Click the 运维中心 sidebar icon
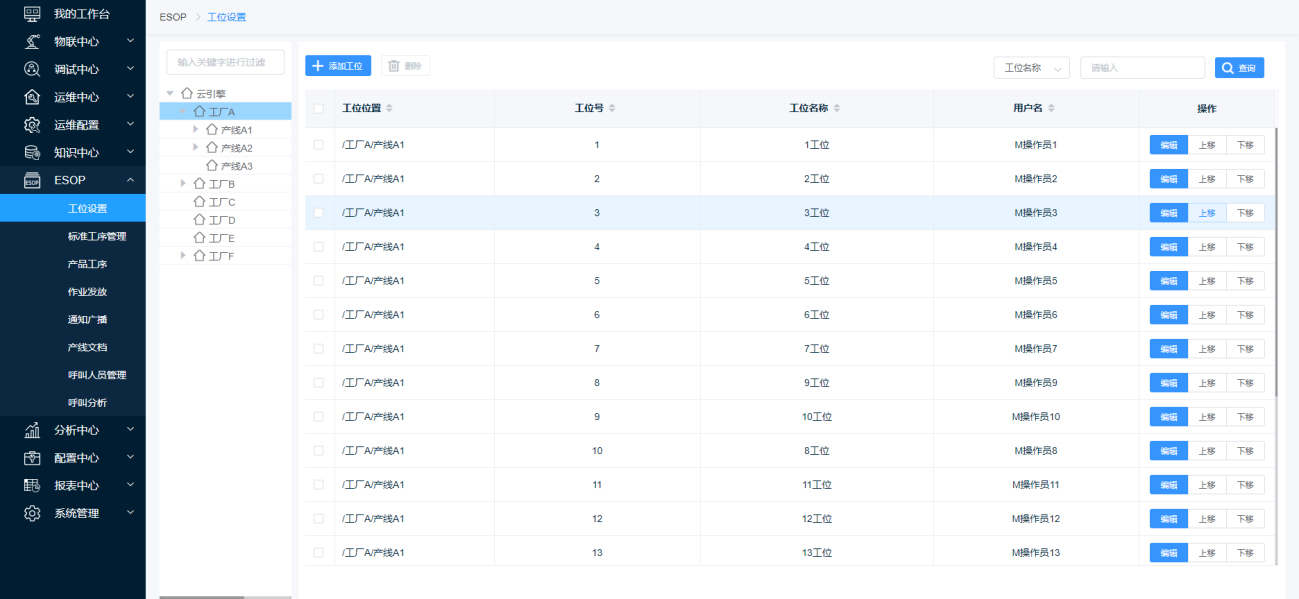 [32, 97]
